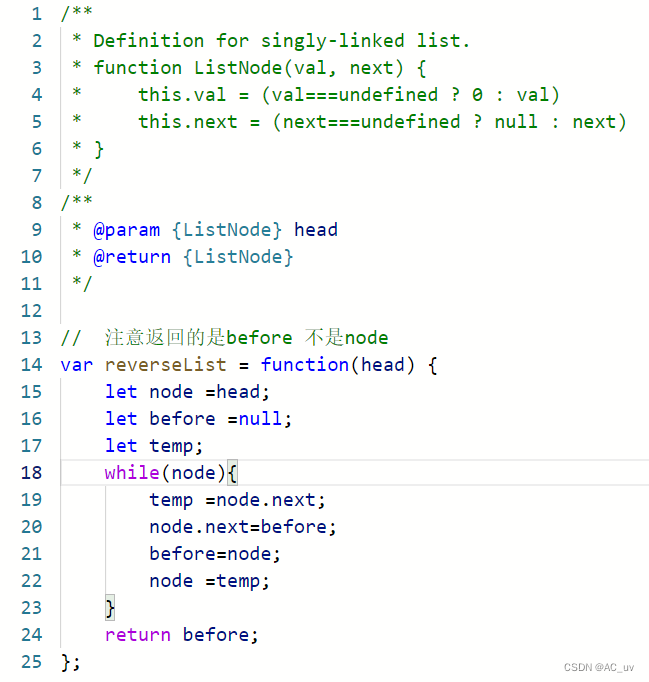Image resolution: width=649 pixels, height=682 pixels.
Task: Click 'let node =head;' statement
Action: click(x=187, y=392)
